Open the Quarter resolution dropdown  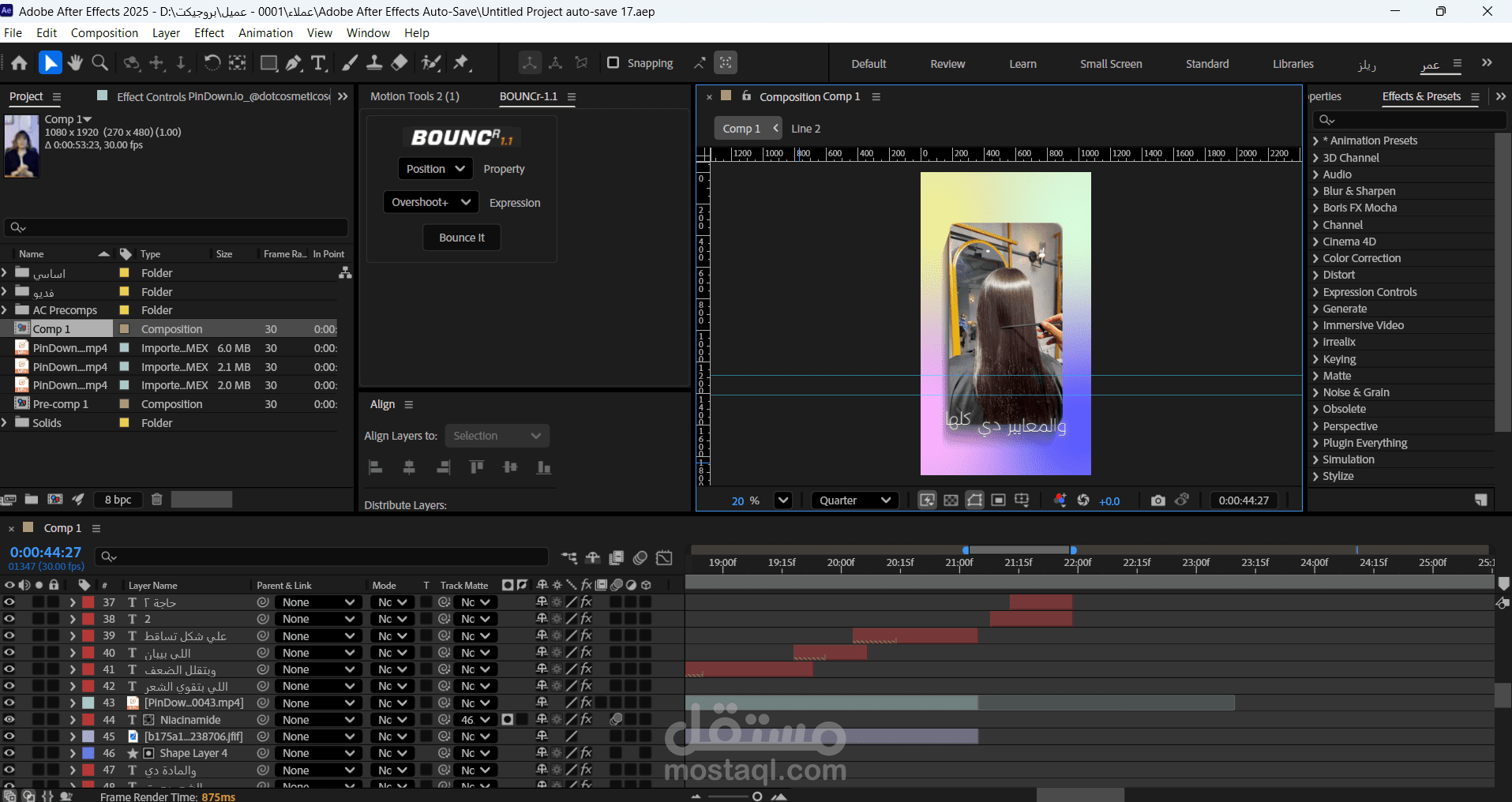coord(855,500)
